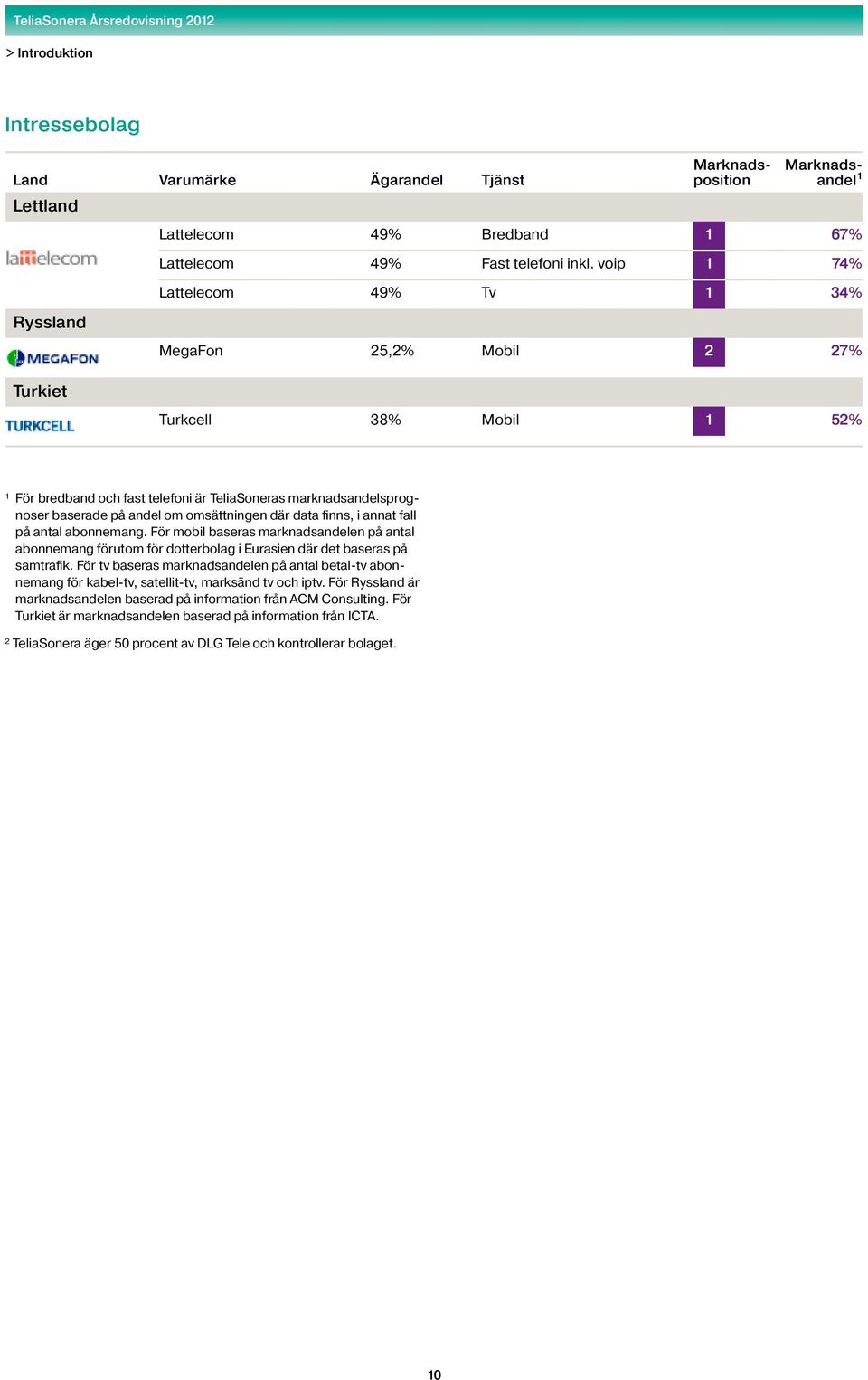
Task: Select market position badge for Bredband row
Action: (x=709, y=235)
